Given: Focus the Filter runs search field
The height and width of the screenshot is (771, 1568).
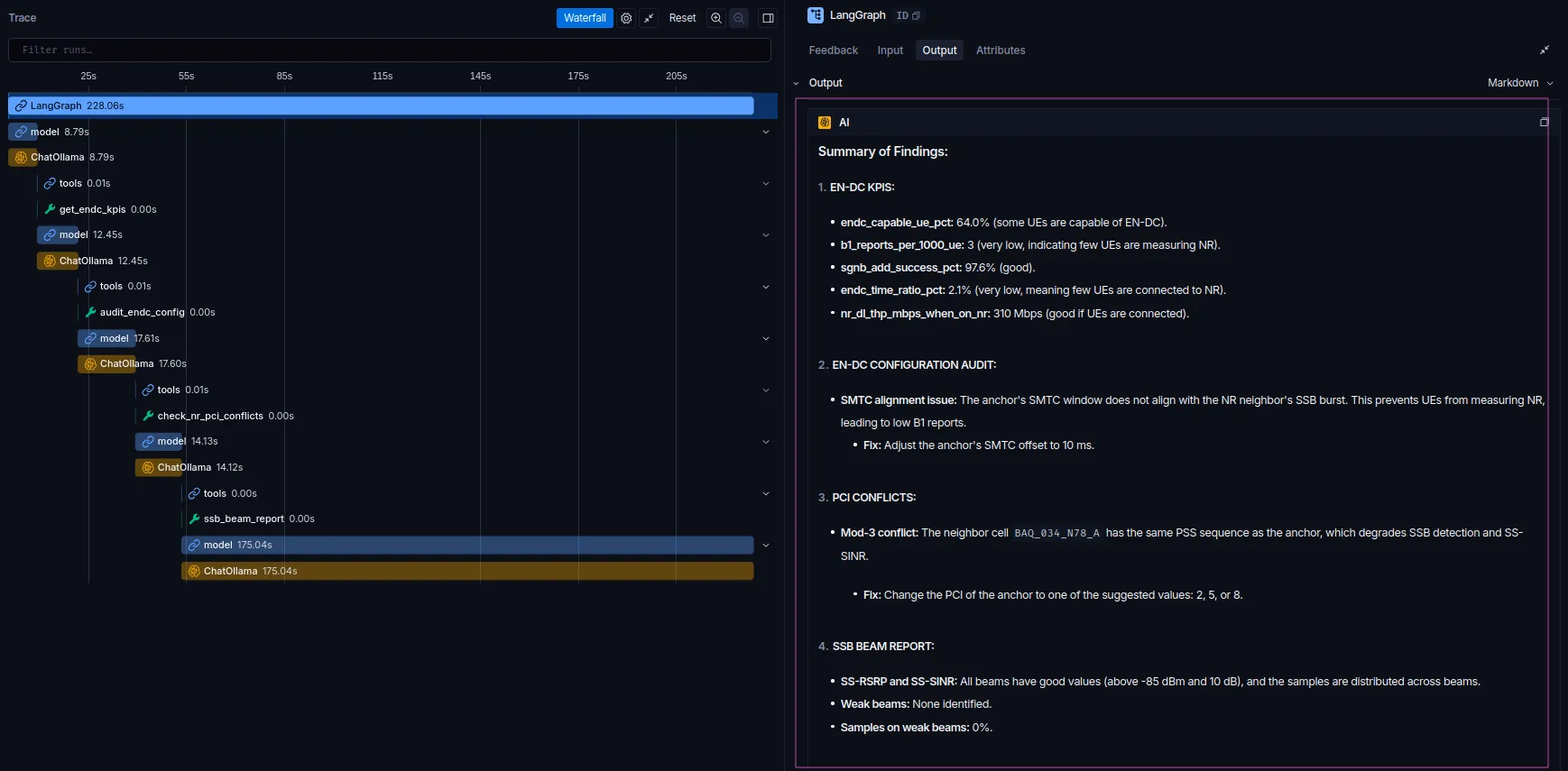Looking at the screenshot, I should pos(390,50).
